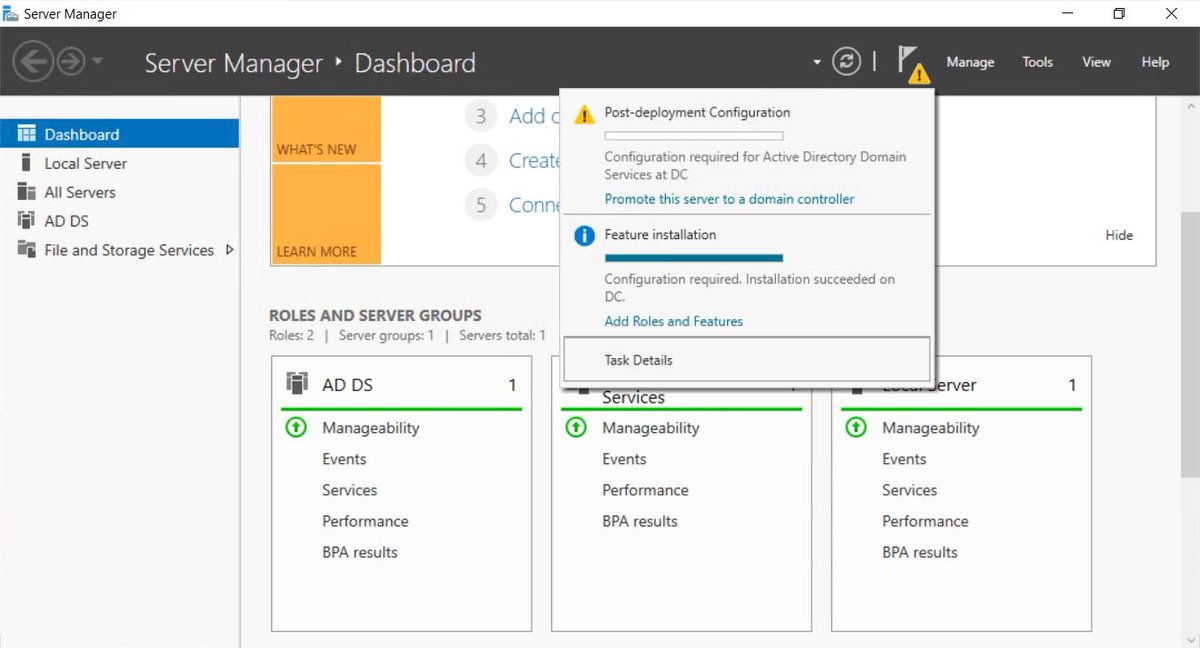The image size is (1200, 648).
Task: Click the AD DS tile header icon
Action: click(297, 384)
